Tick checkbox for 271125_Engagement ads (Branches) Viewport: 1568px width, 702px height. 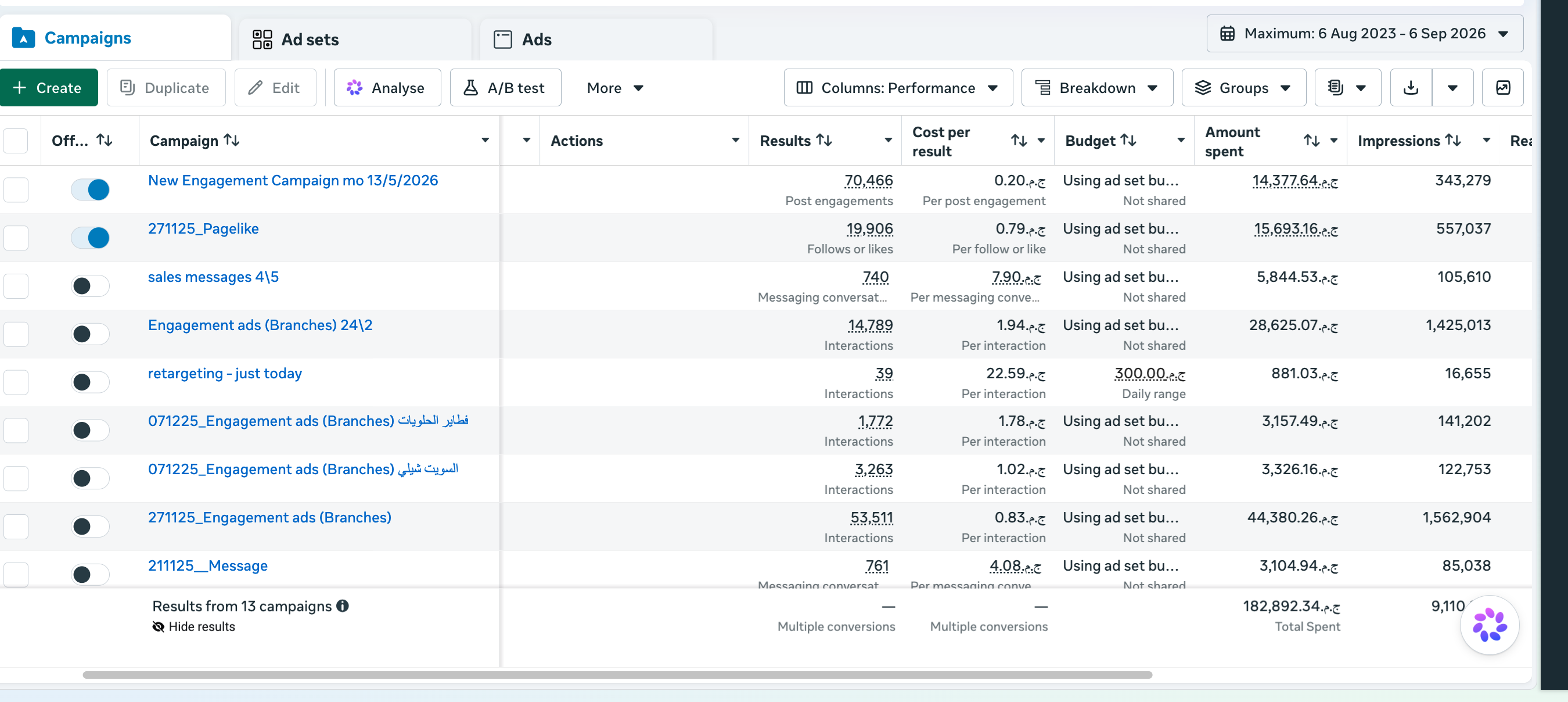[16, 526]
